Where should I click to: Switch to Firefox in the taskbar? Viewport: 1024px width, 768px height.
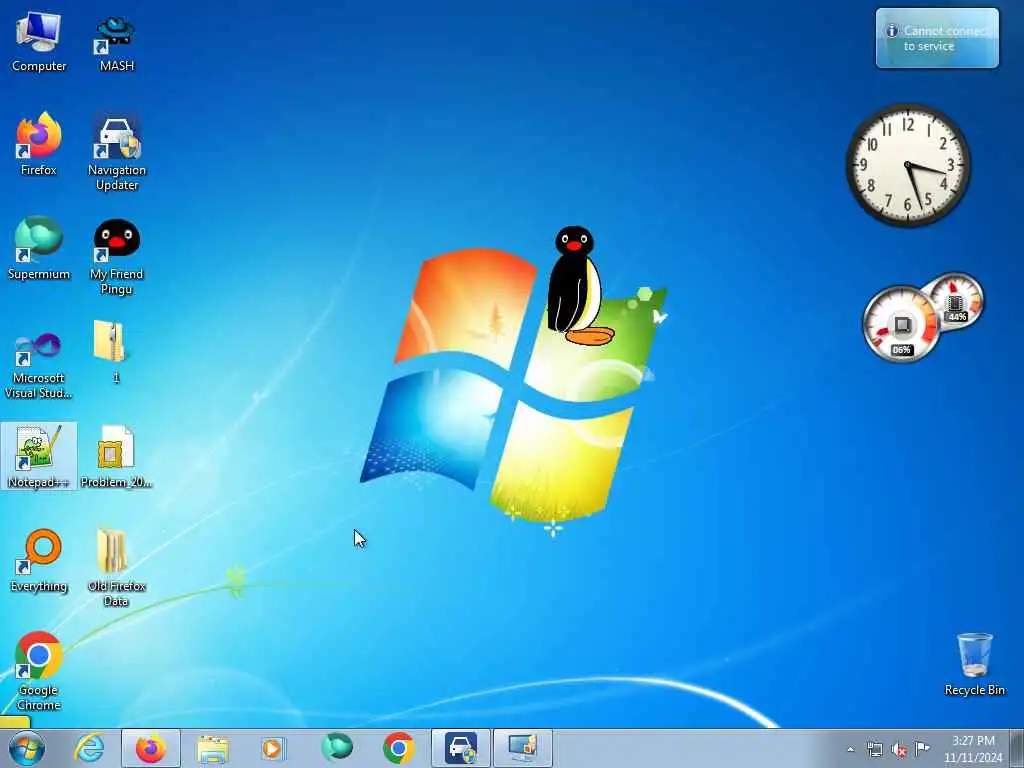click(151, 748)
